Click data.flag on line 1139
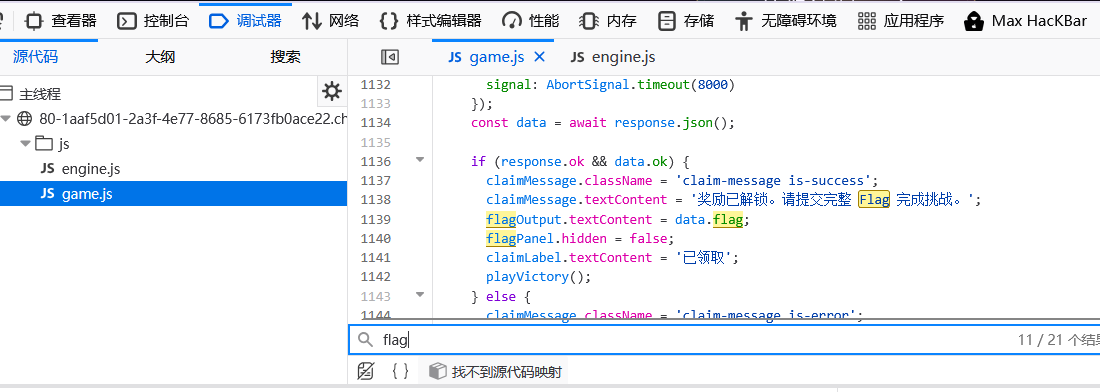The image size is (1100, 392). (709, 219)
